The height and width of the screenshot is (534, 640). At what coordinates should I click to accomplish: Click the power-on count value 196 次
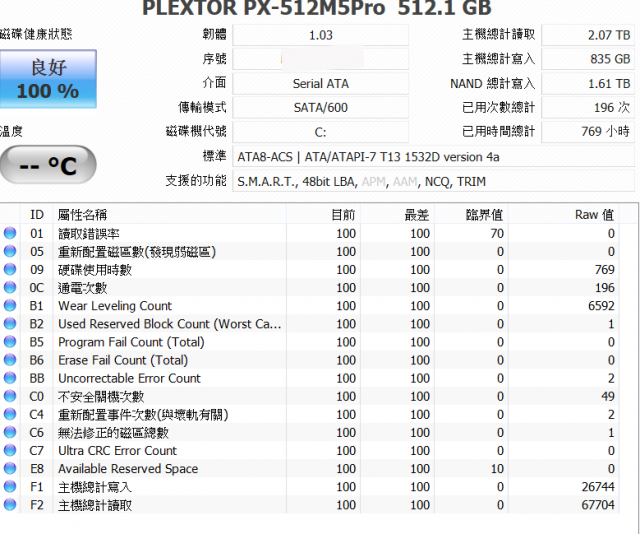pyautogui.click(x=588, y=107)
